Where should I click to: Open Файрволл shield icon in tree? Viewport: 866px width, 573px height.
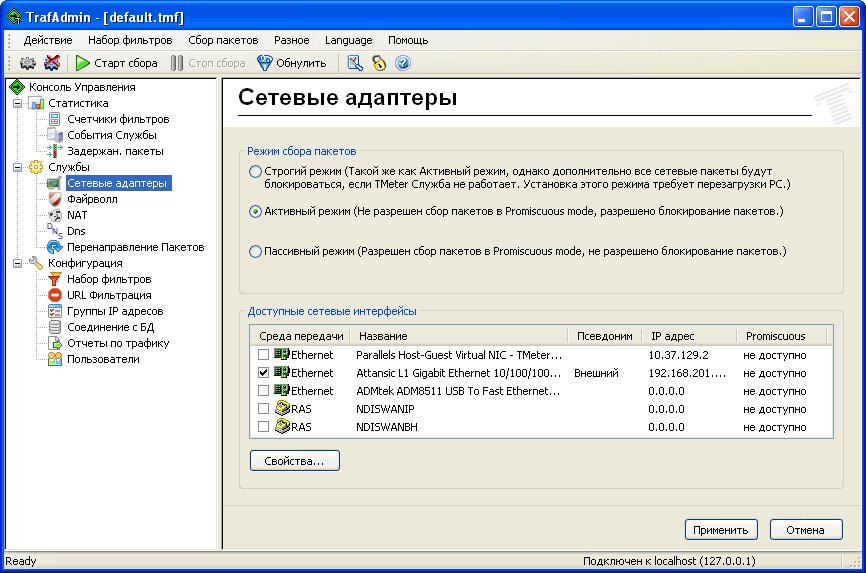[x=55, y=199]
